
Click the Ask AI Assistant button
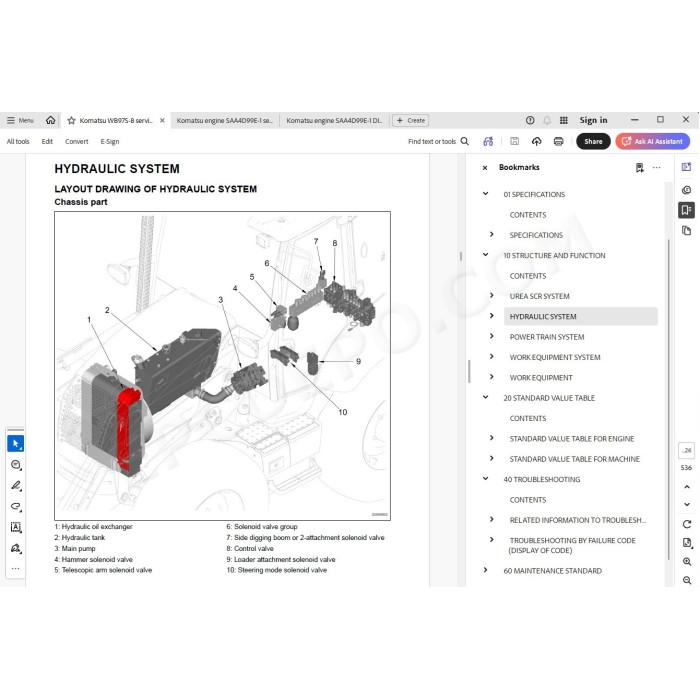coord(653,141)
